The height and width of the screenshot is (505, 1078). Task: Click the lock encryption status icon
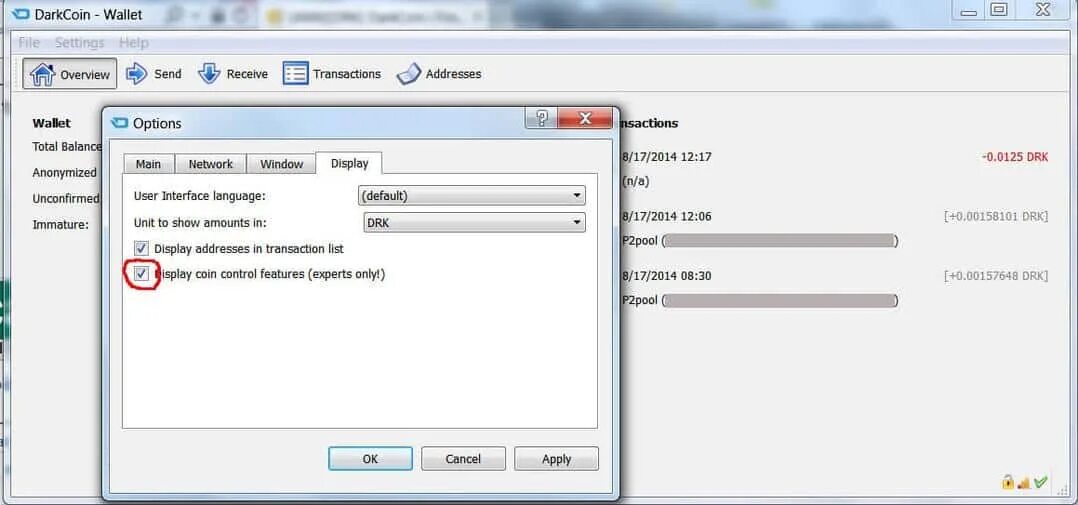click(1008, 482)
